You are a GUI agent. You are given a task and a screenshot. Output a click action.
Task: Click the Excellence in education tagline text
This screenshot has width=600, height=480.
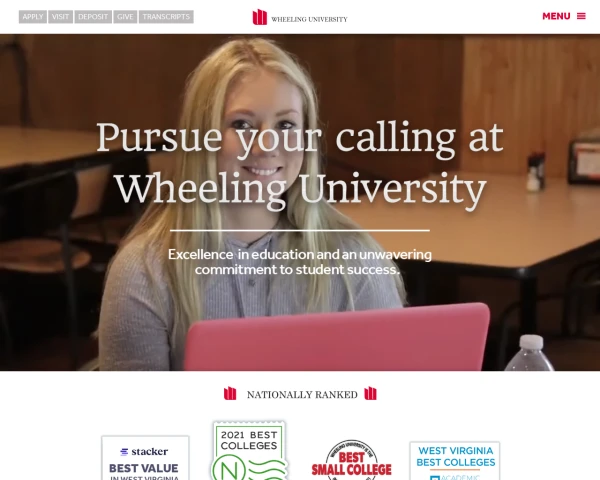pos(300,262)
